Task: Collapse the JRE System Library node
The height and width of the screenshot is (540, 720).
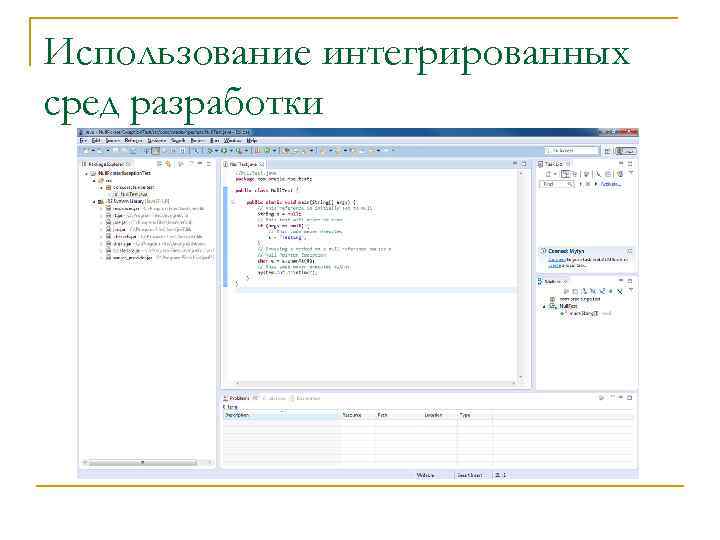Action: [x=94, y=201]
